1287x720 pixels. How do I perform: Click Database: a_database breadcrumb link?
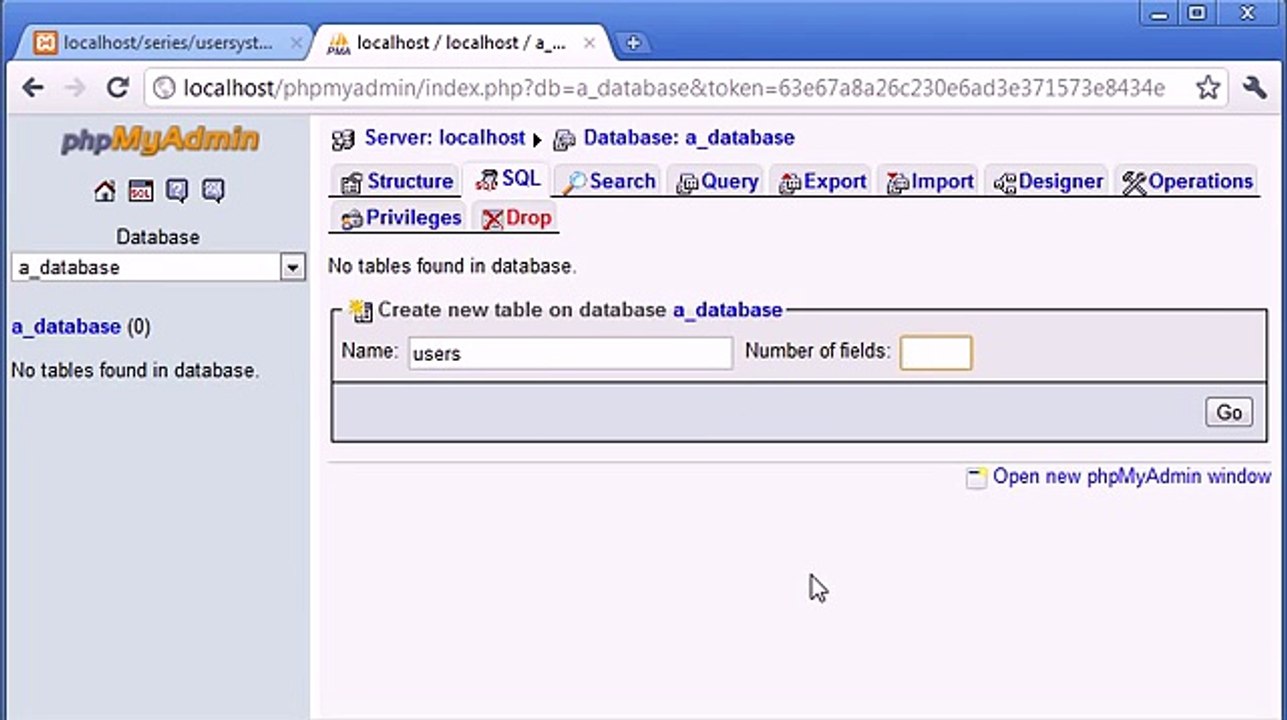tap(689, 138)
